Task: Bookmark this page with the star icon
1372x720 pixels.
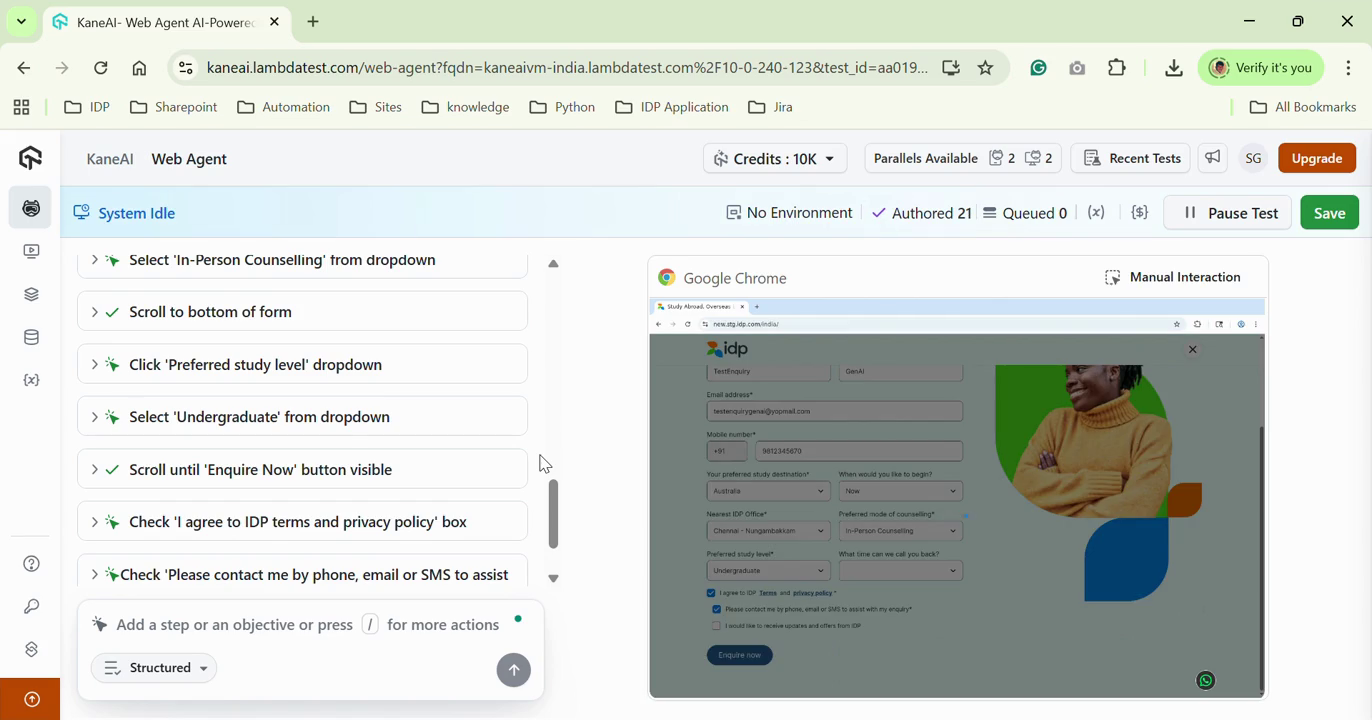Action: pos(986,68)
